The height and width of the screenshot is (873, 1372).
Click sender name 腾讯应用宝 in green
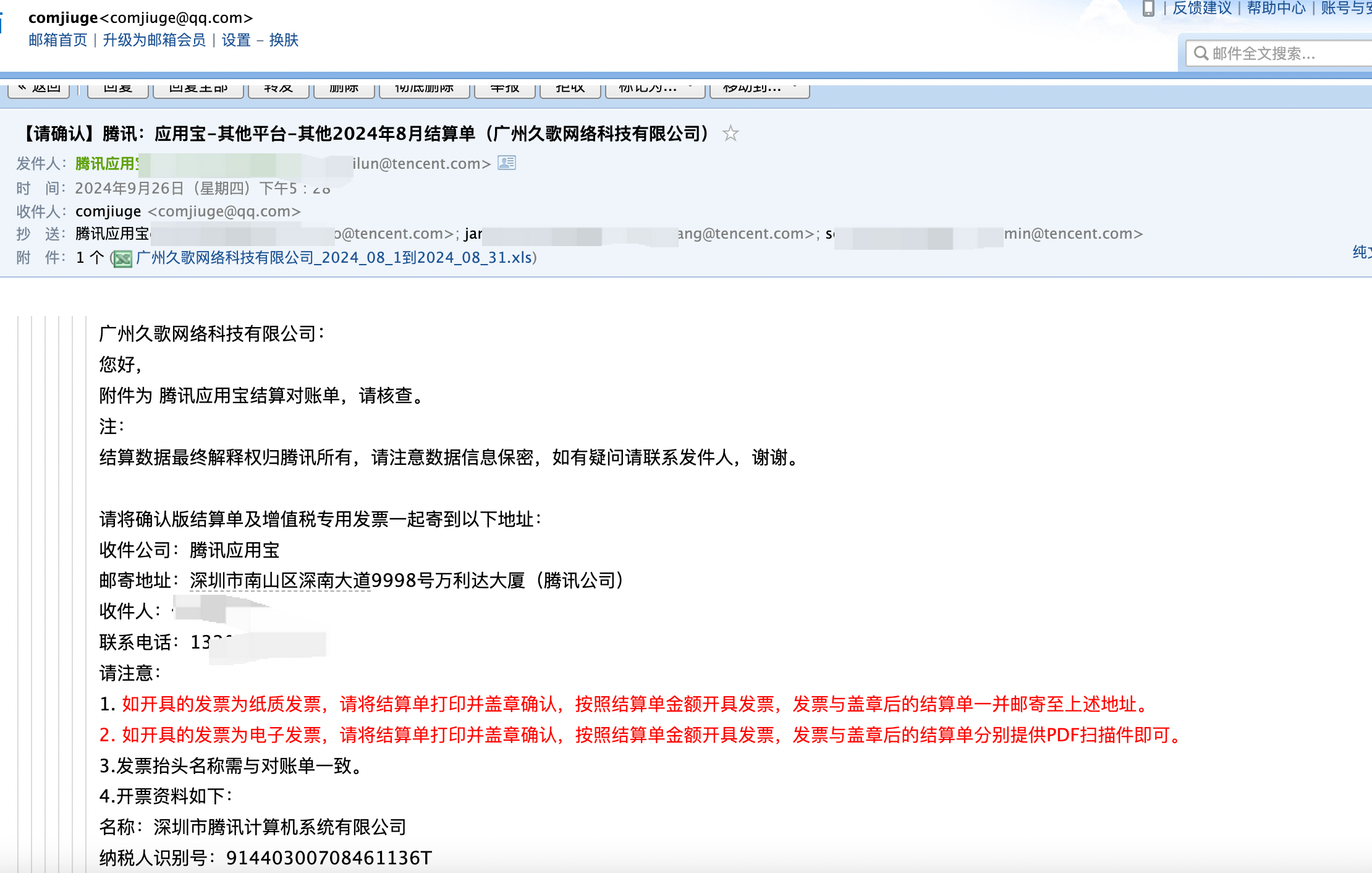[x=107, y=164]
